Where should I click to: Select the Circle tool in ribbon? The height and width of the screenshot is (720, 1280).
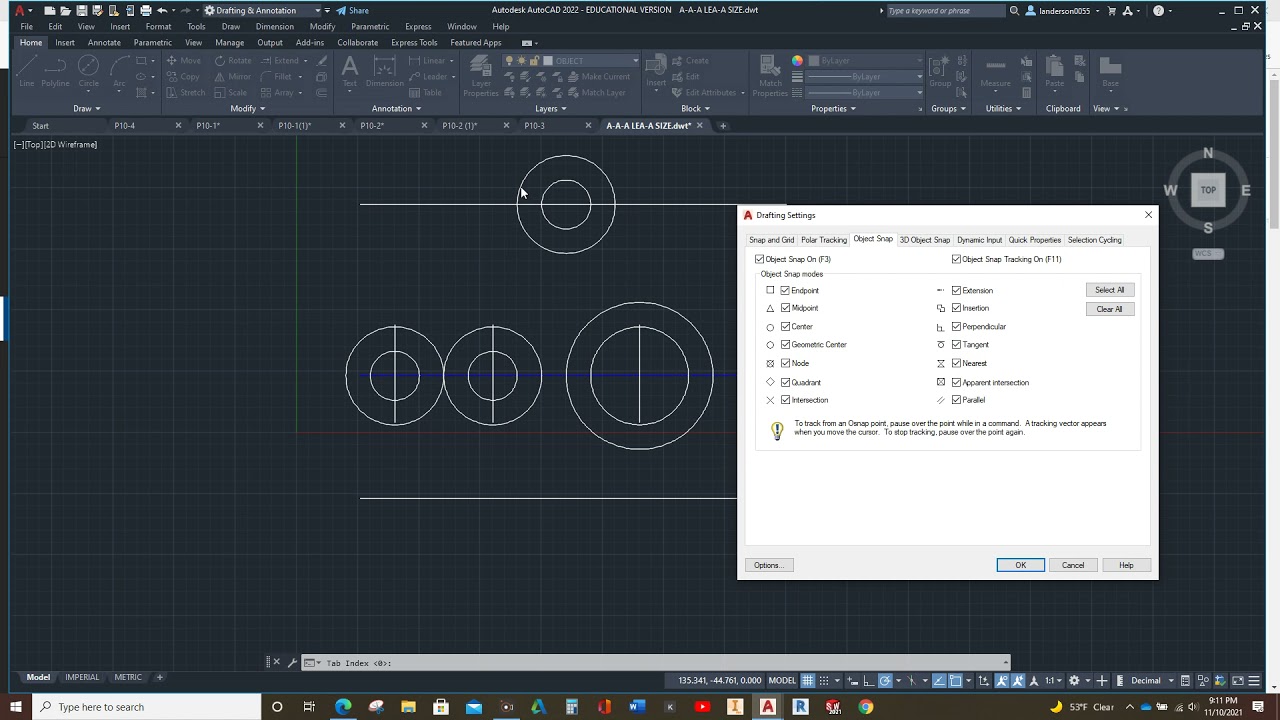click(x=89, y=71)
